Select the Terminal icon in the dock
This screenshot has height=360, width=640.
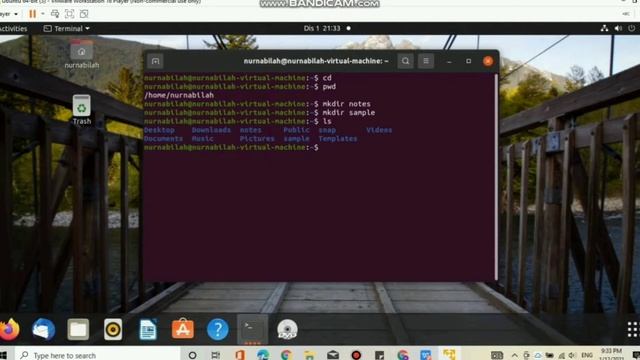[x=252, y=329]
